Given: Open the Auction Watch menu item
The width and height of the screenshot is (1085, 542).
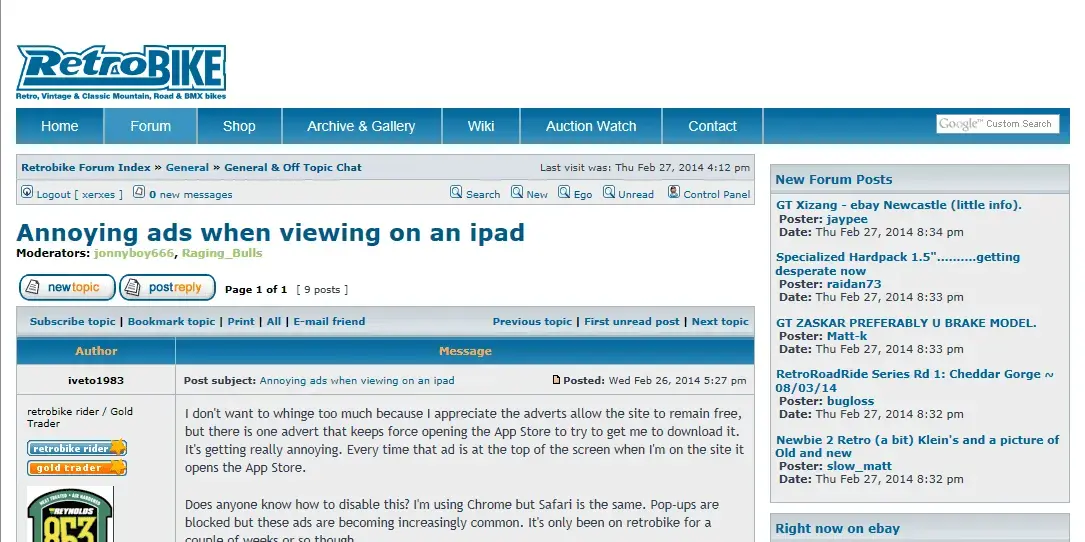Looking at the screenshot, I should coord(591,126).
